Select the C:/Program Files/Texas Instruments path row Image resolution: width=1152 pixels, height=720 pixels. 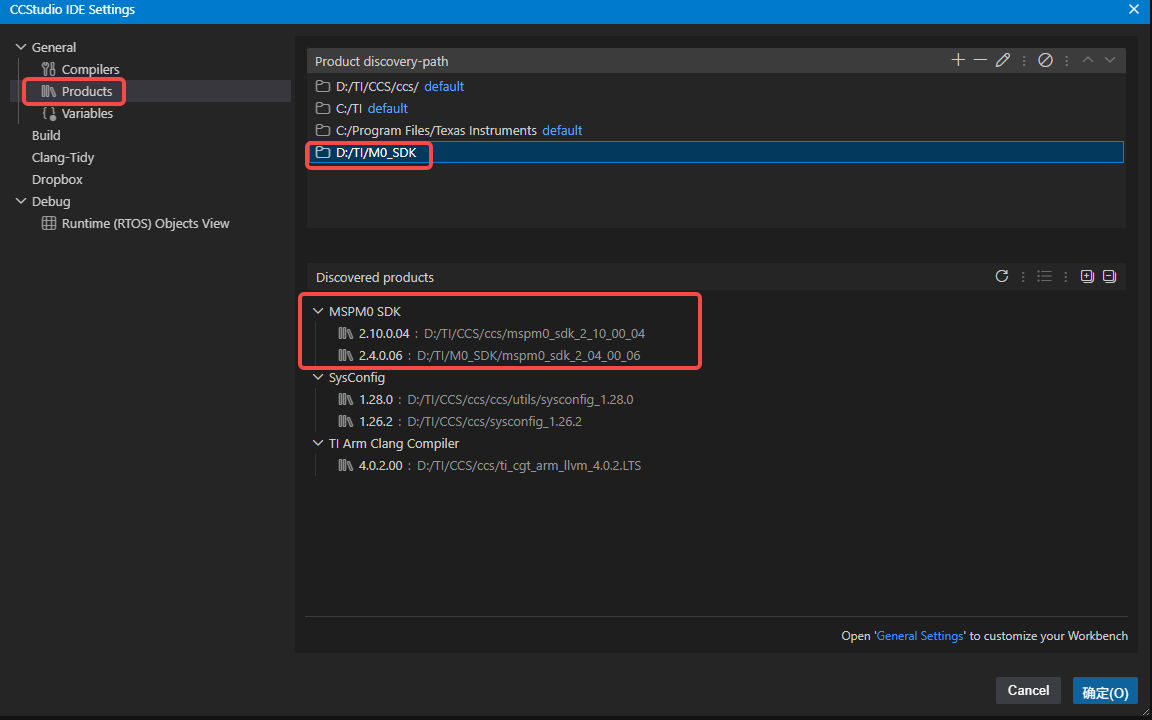(x=716, y=131)
